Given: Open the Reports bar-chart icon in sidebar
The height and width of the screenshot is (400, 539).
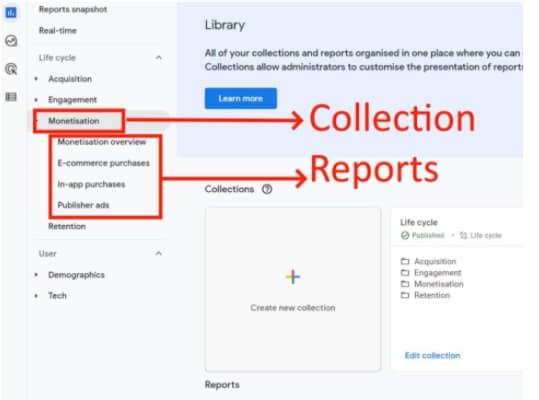Looking at the screenshot, I should tap(11, 13).
